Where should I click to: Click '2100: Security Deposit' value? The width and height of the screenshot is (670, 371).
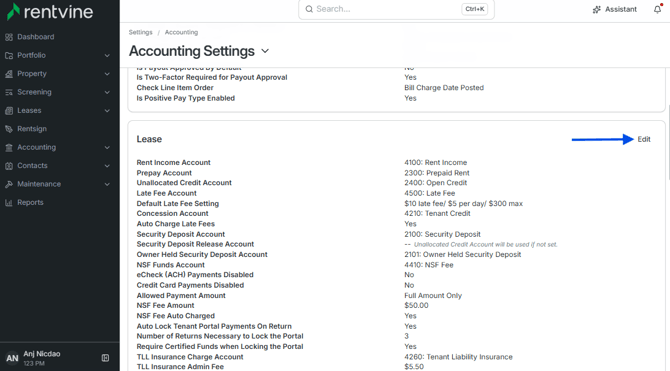pos(442,235)
